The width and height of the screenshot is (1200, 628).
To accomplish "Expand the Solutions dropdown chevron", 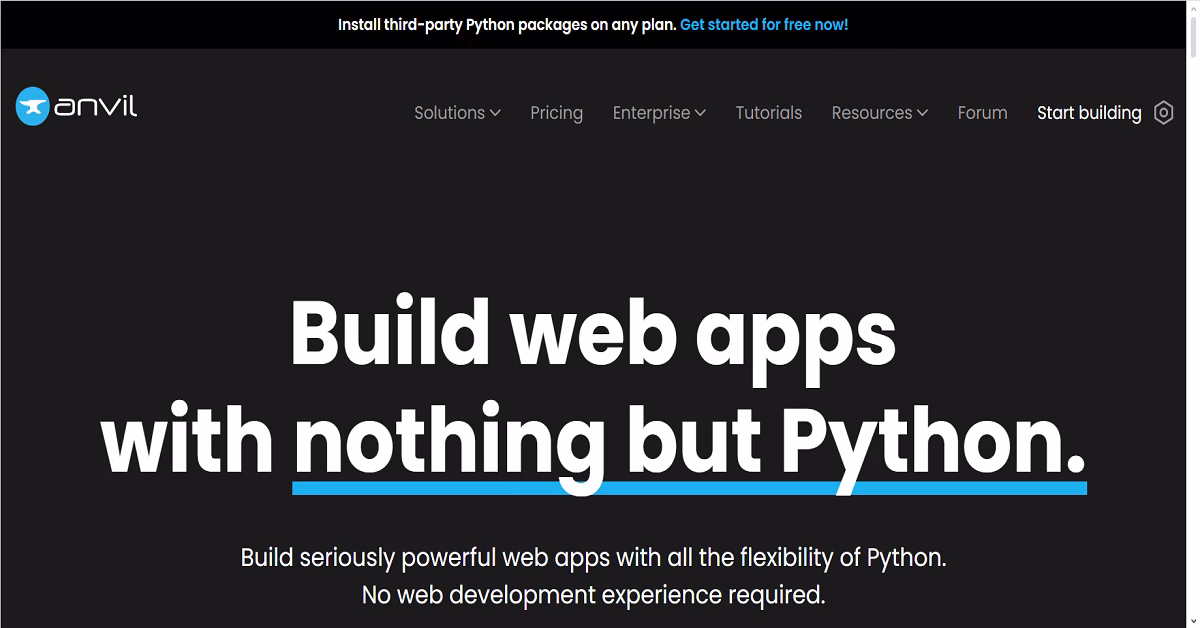I will (495, 113).
